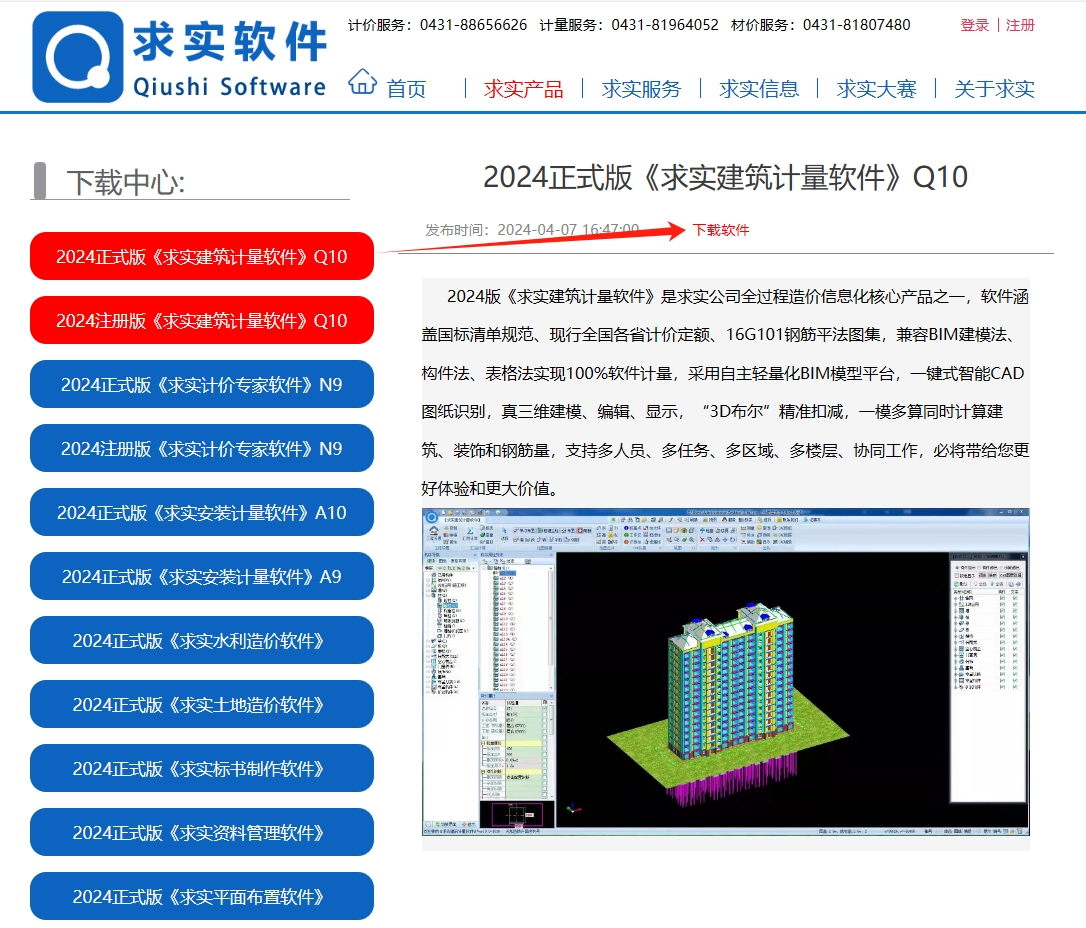
Task: Open 2024正式版《求实安装计量软件》A9 download
Action: pyautogui.click(x=202, y=576)
